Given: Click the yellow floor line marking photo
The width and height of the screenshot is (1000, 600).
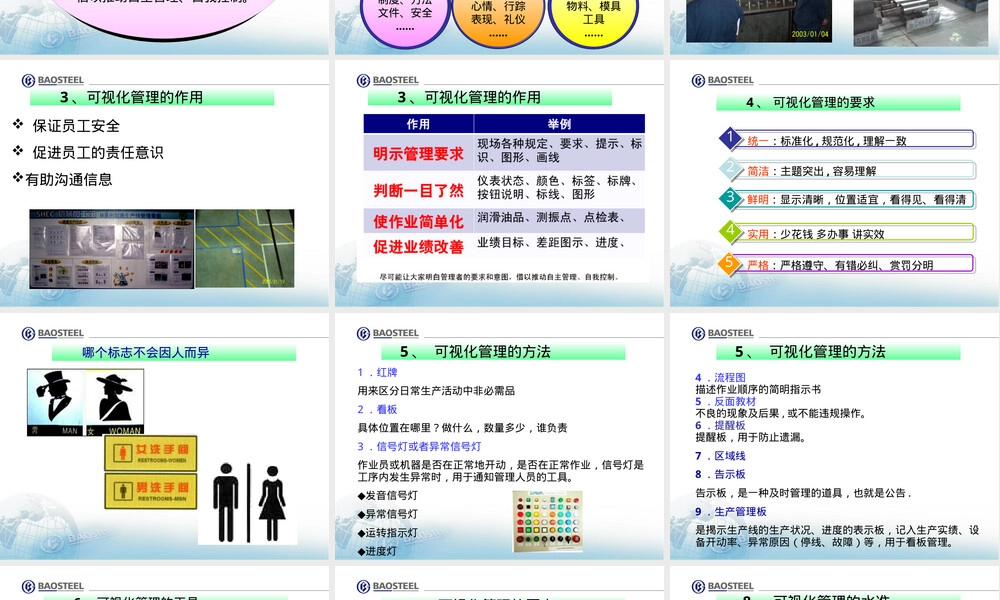Looking at the screenshot, I should 245,249.
